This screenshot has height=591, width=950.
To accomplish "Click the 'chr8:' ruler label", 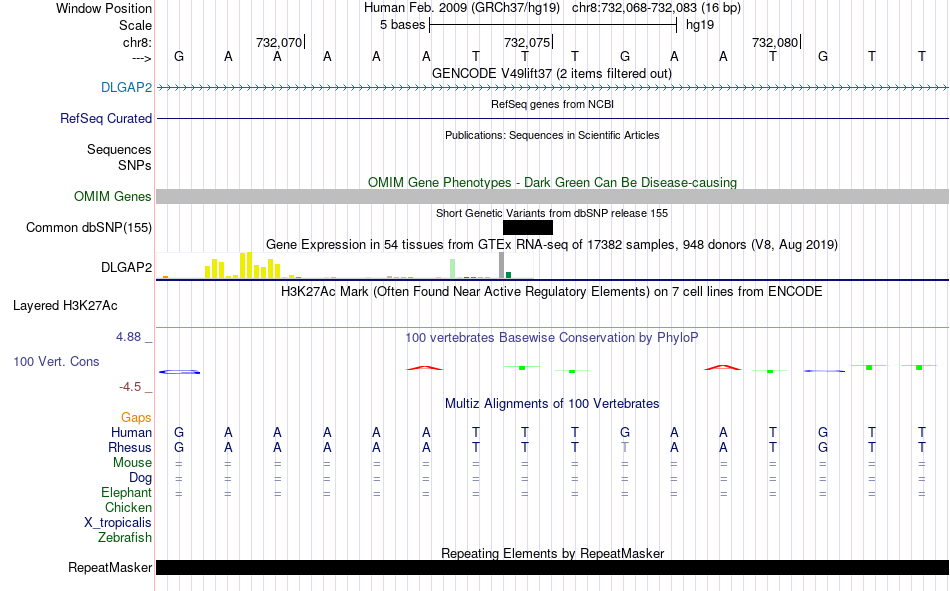I will click(x=137, y=42).
